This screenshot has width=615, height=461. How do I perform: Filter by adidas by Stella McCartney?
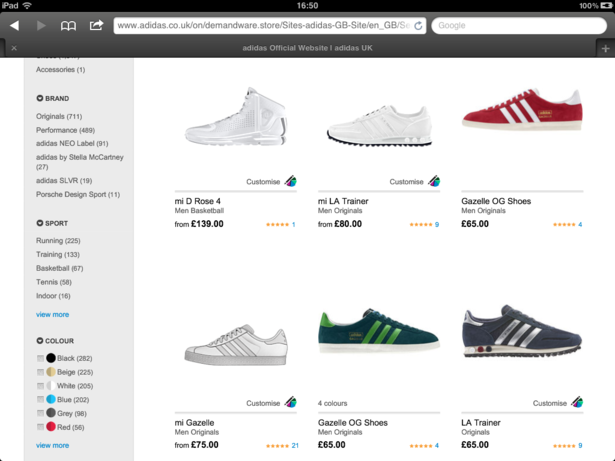[x=80, y=162]
